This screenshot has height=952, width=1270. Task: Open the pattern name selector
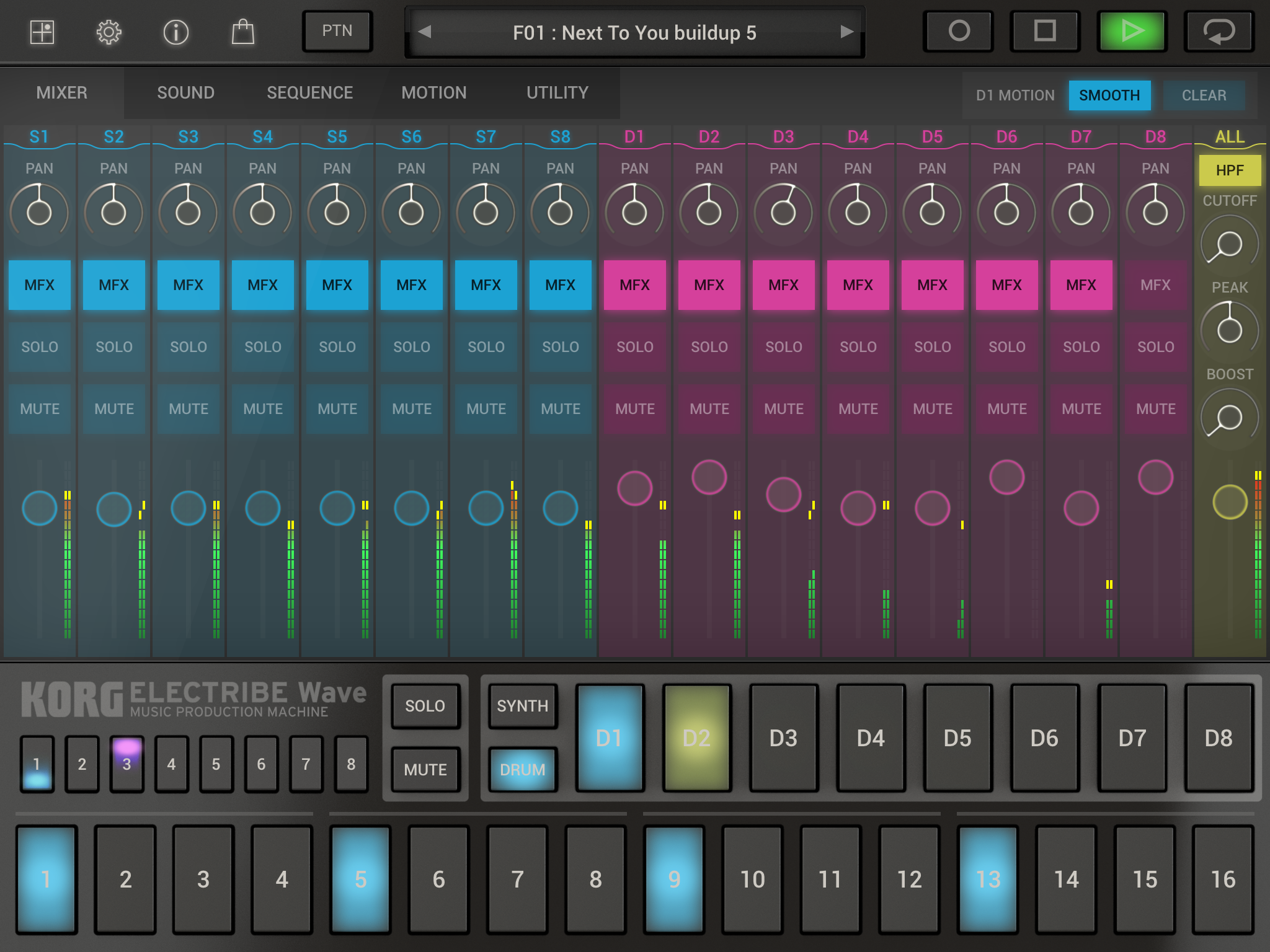pos(634,32)
